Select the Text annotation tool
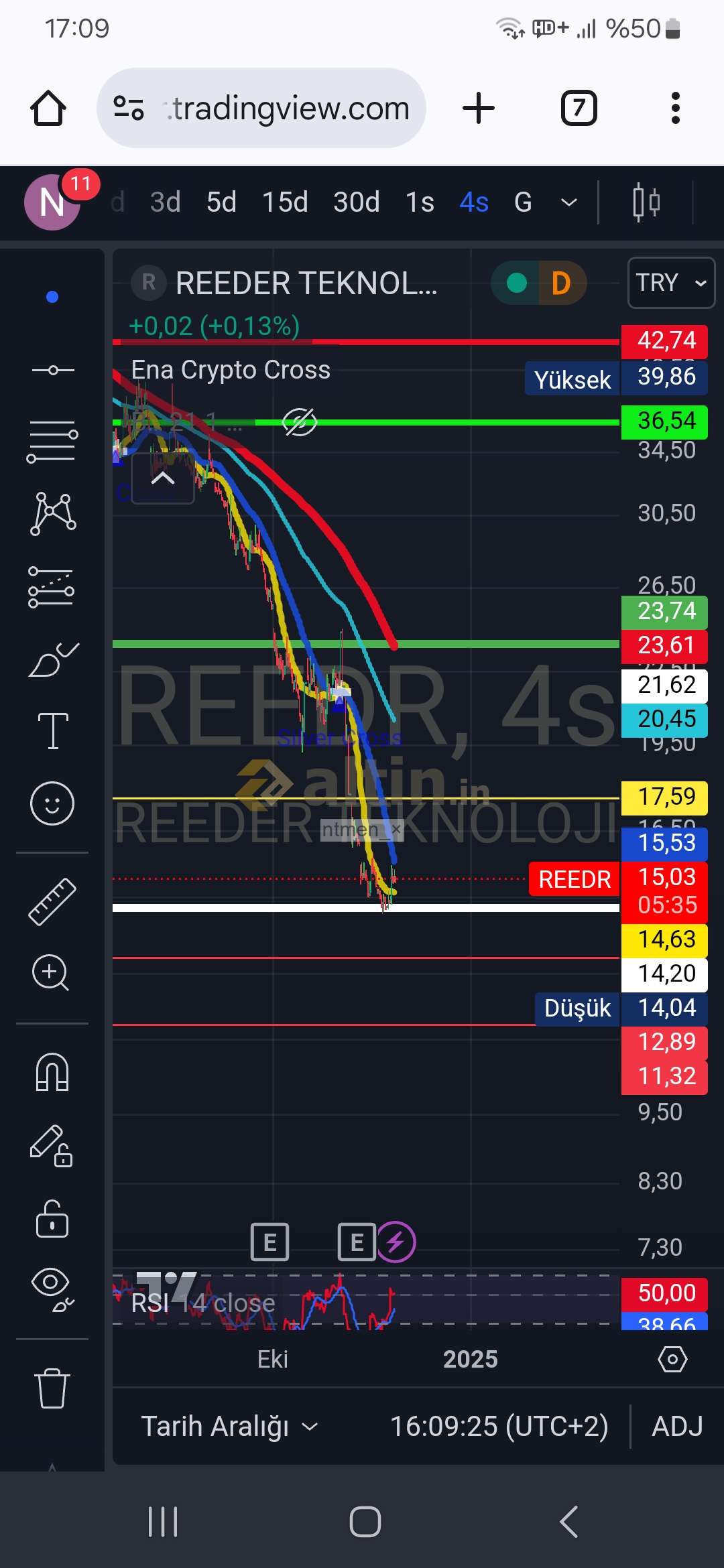This screenshot has width=724, height=1568. click(x=52, y=730)
